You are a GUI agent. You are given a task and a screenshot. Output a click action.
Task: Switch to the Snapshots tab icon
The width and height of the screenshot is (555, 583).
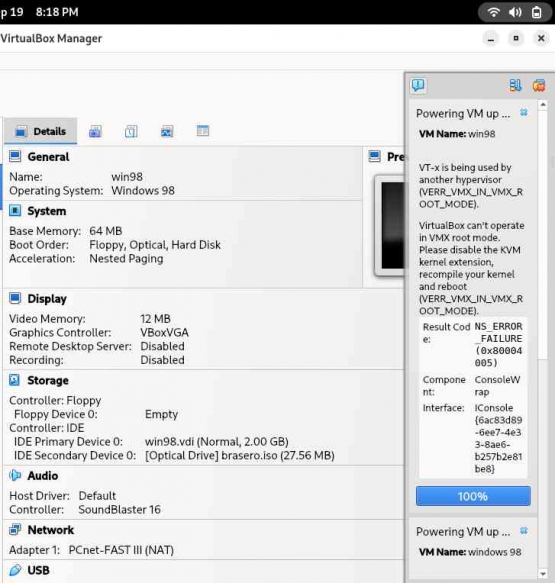click(x=95, y=131)
